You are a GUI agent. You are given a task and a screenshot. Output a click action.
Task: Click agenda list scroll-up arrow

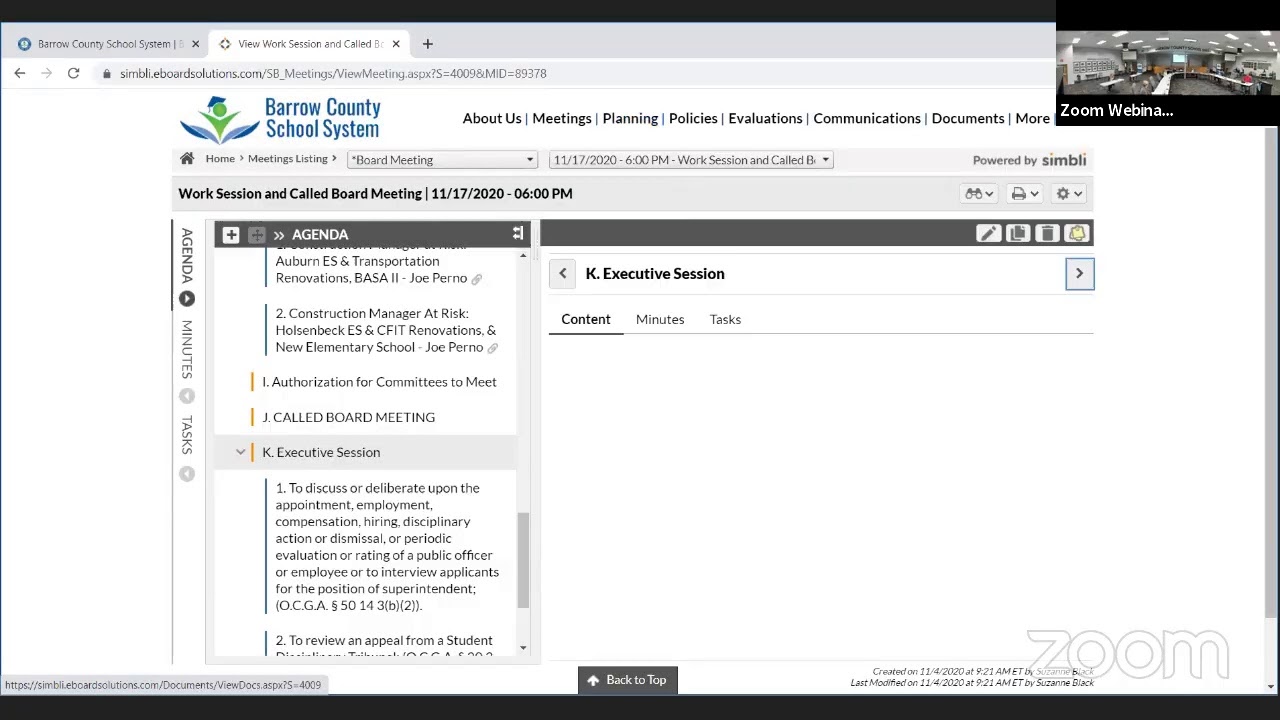click(523, 256)
